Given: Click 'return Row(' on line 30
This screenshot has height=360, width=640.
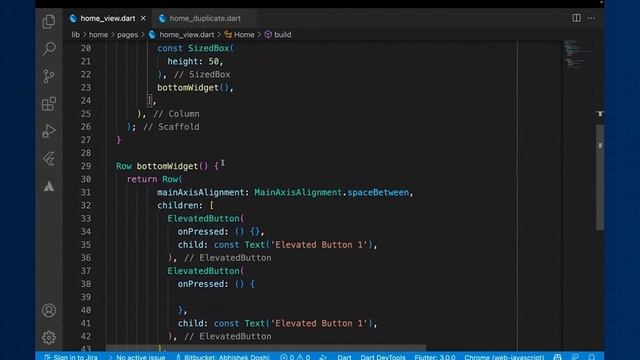Looking at the screenshot, I should point(154,179).
